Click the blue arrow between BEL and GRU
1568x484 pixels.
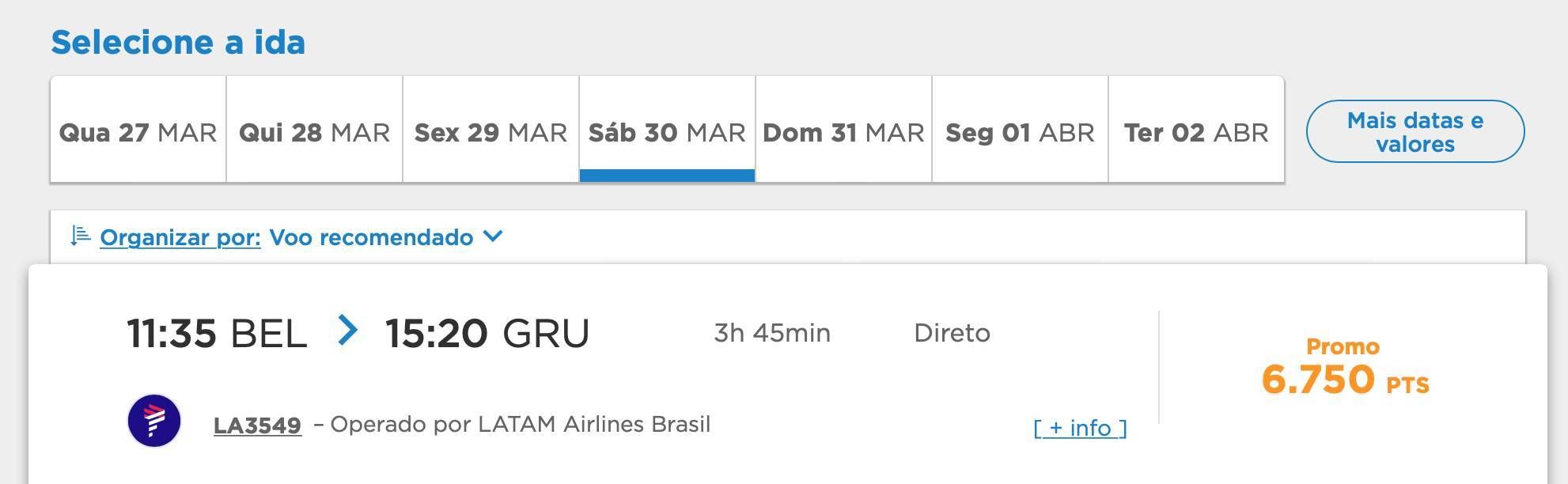(347, 330)
